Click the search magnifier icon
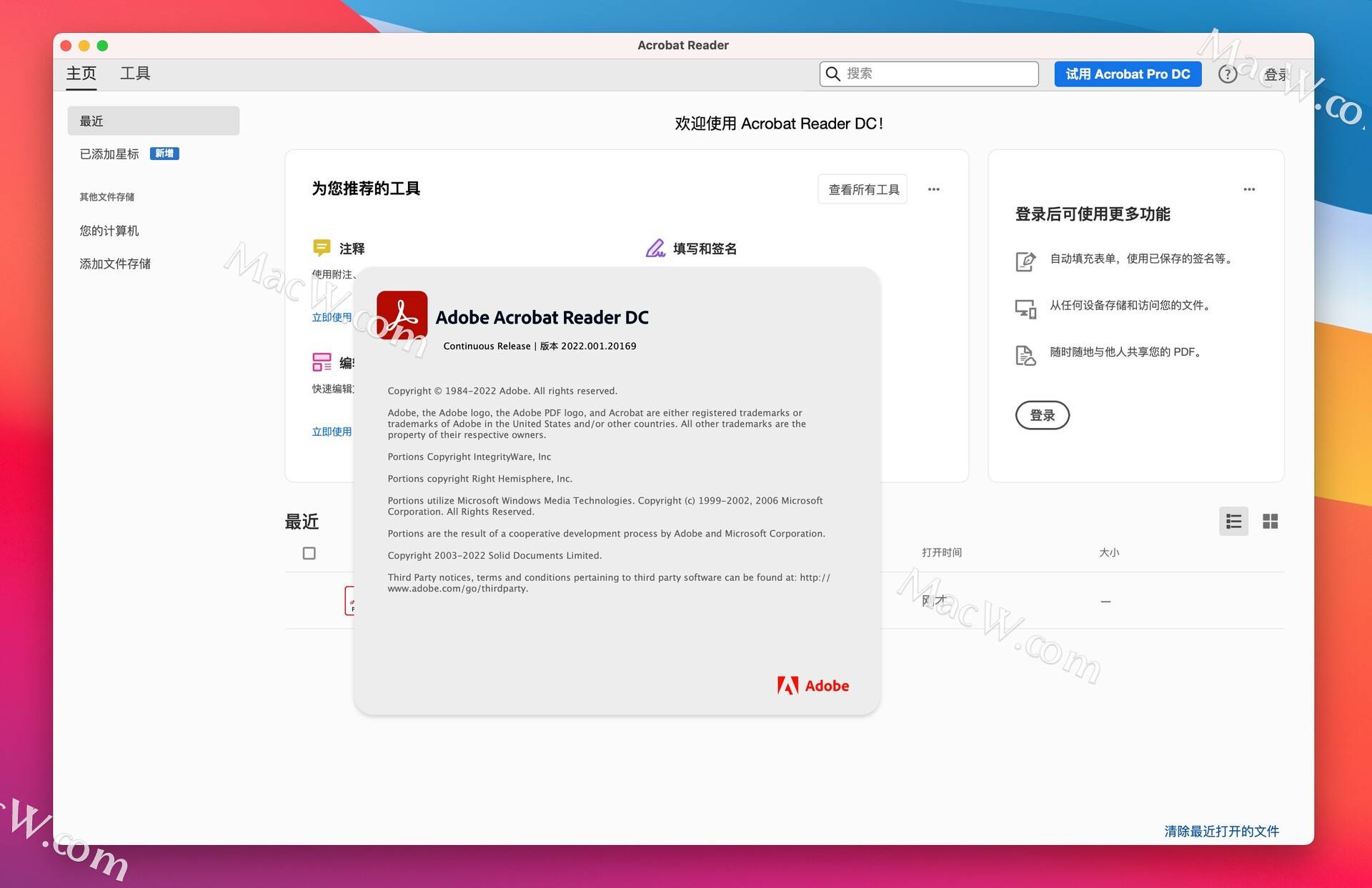1372x888 pixels. click(x=832, y=74)
